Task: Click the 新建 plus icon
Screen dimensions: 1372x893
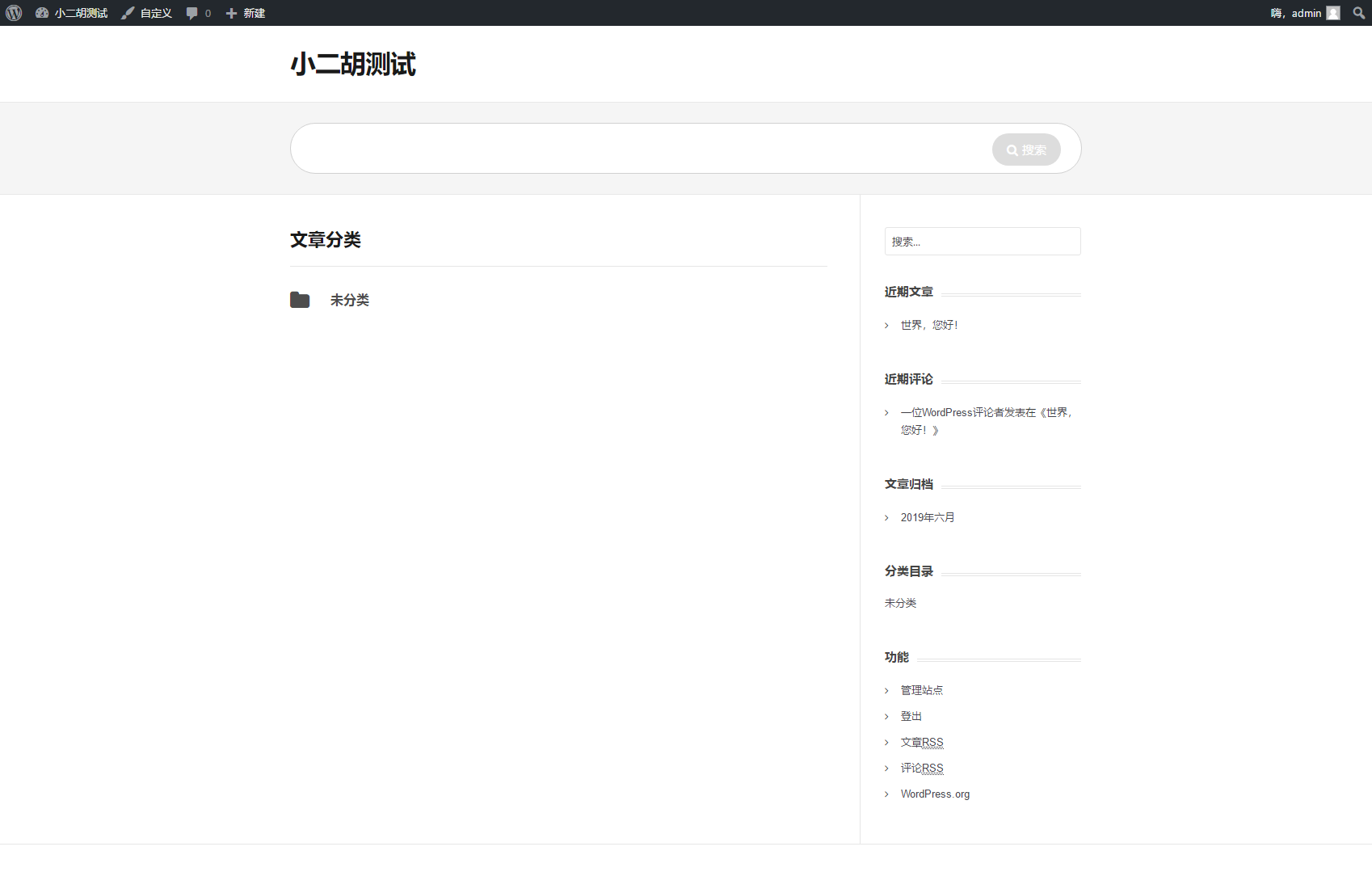Action: click(232, 13)
